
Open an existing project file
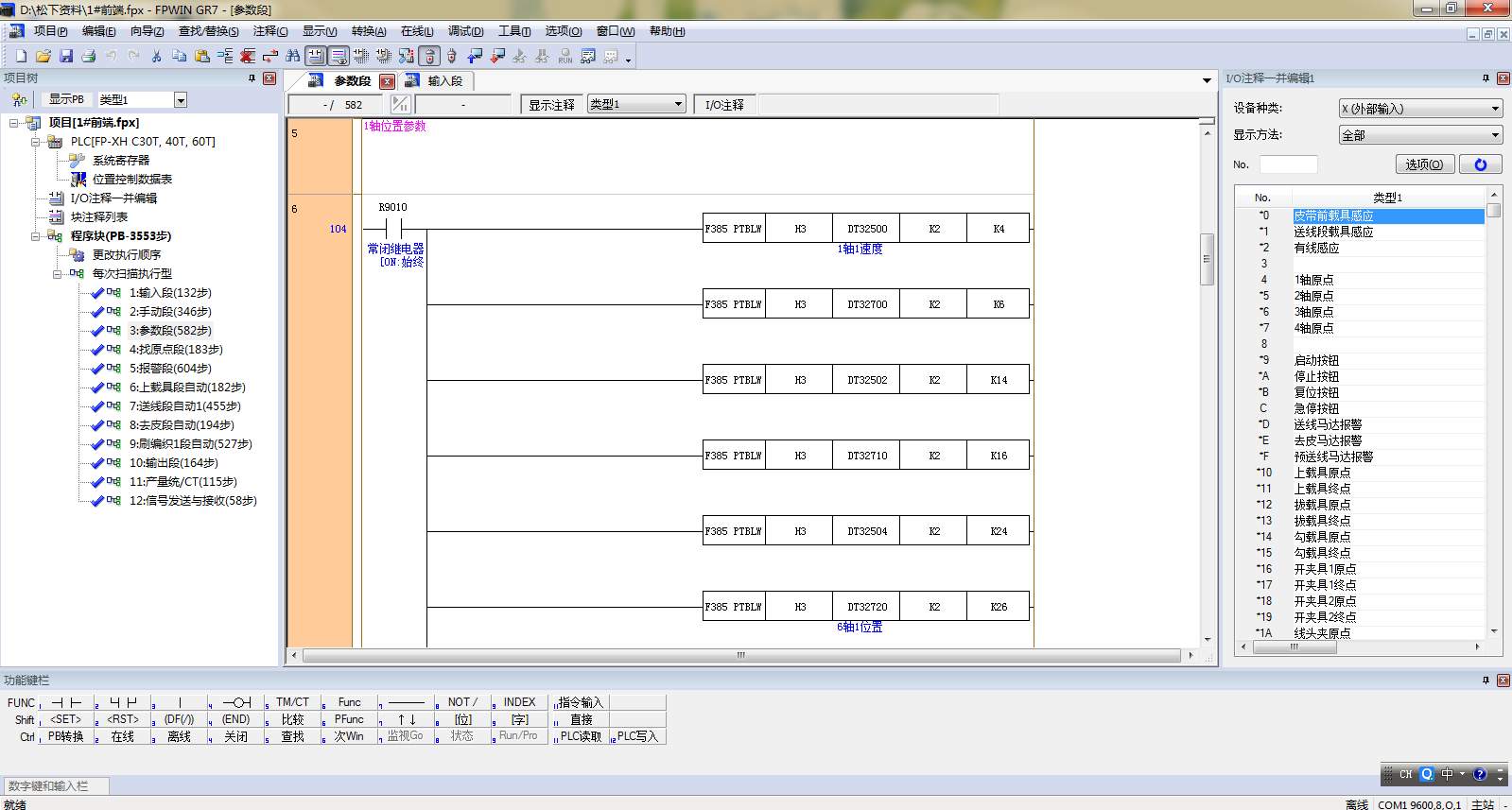pos(43,56)
